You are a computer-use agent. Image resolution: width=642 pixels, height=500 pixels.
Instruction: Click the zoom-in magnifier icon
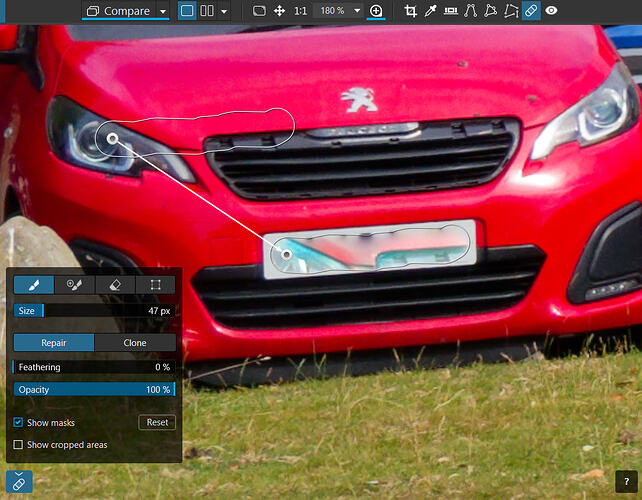click(376, 11)
